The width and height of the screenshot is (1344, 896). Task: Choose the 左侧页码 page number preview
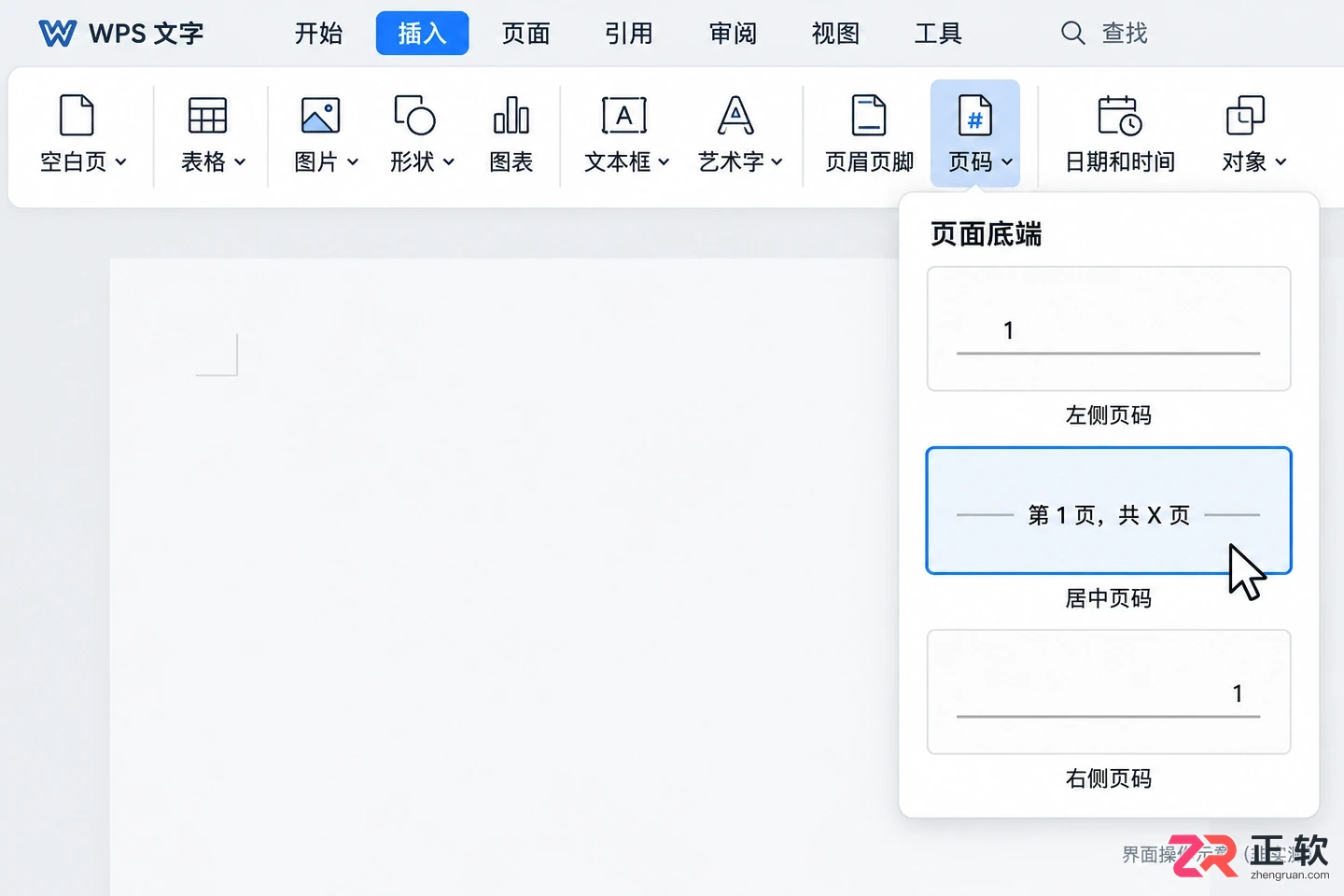[x=1109, y=329]
